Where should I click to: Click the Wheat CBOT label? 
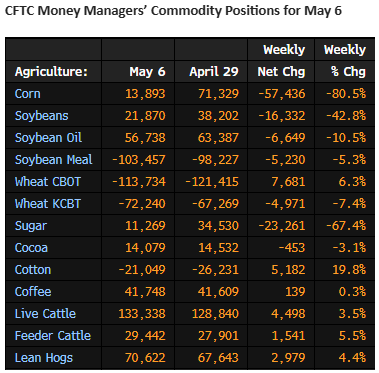(x=48, y=182)
